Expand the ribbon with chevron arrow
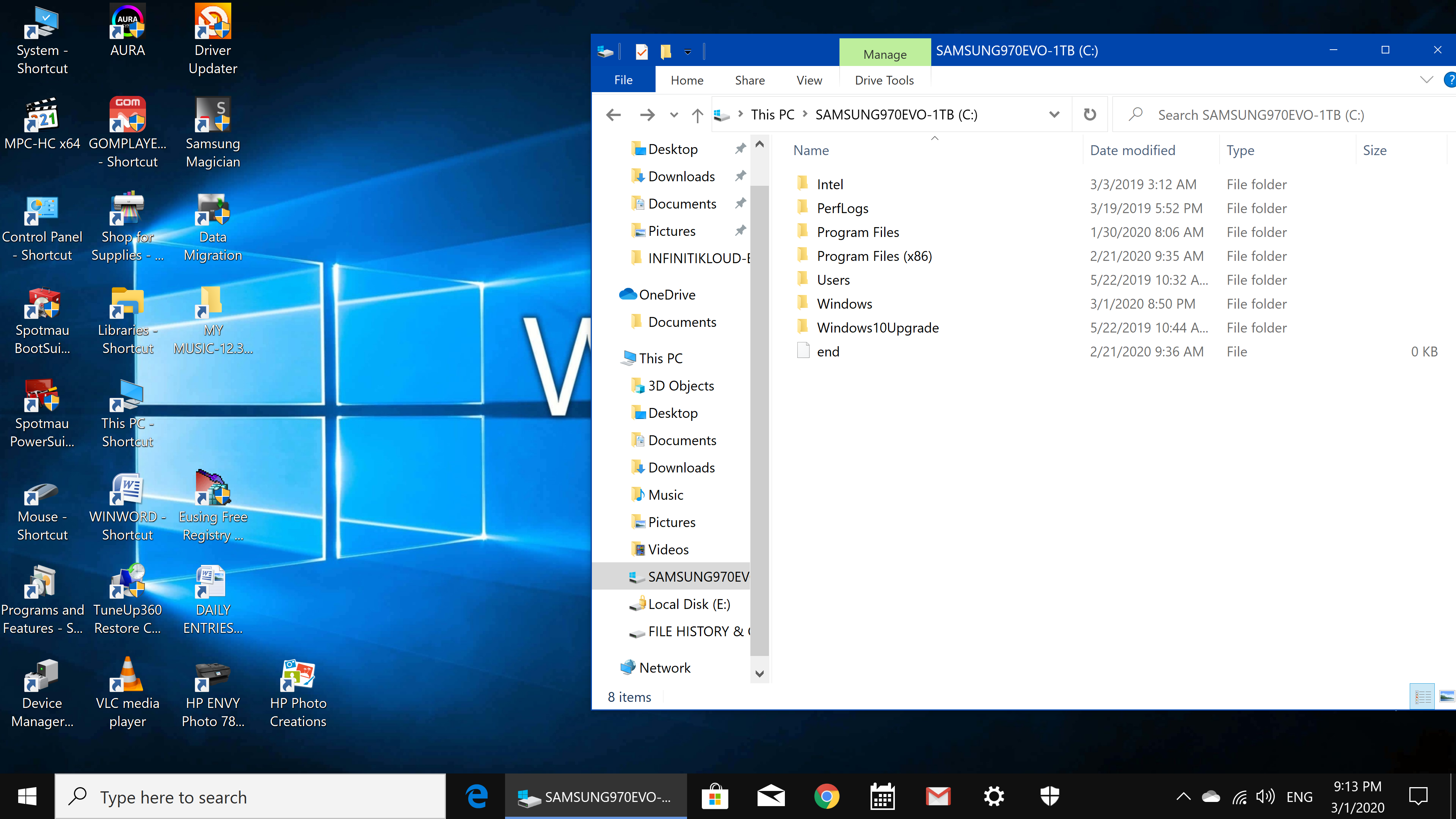The height and width of the screenshot is (819, 1456). [x=1426, y=80]
